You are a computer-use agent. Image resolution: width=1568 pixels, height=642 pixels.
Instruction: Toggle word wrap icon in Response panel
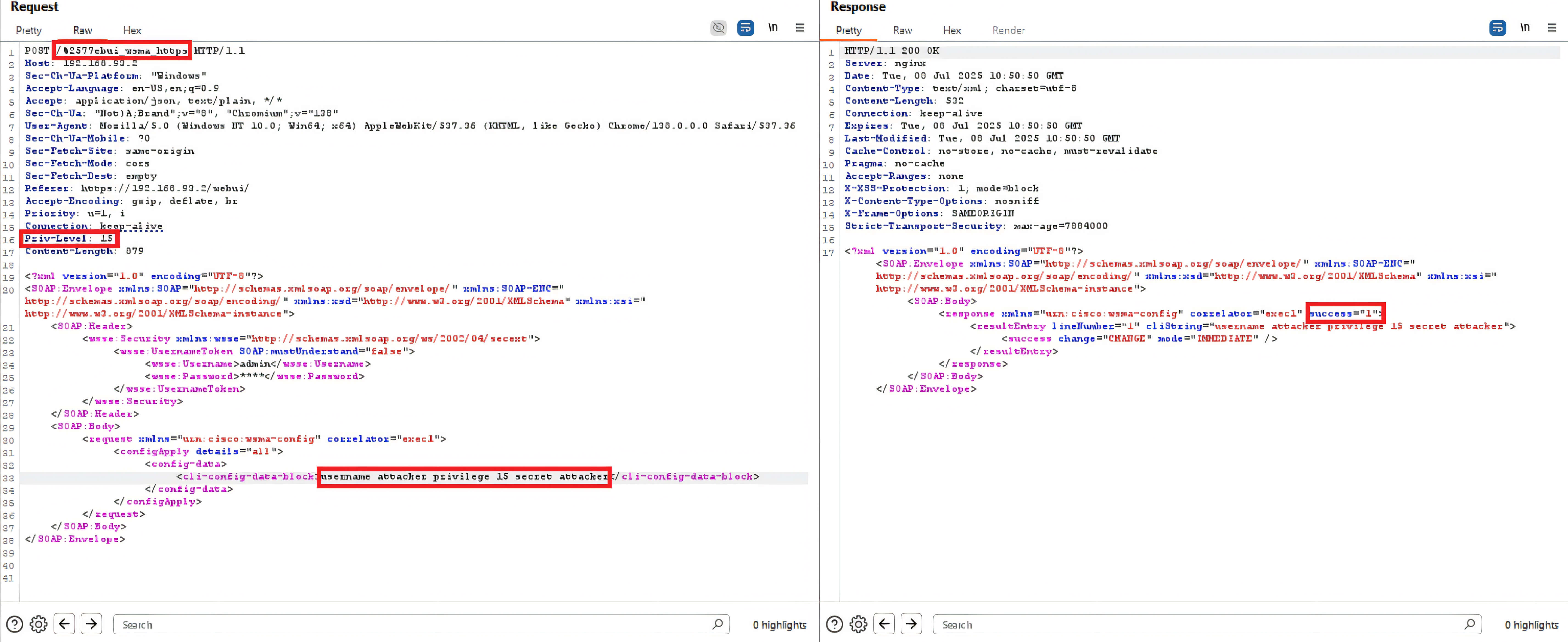[1497, 28]
